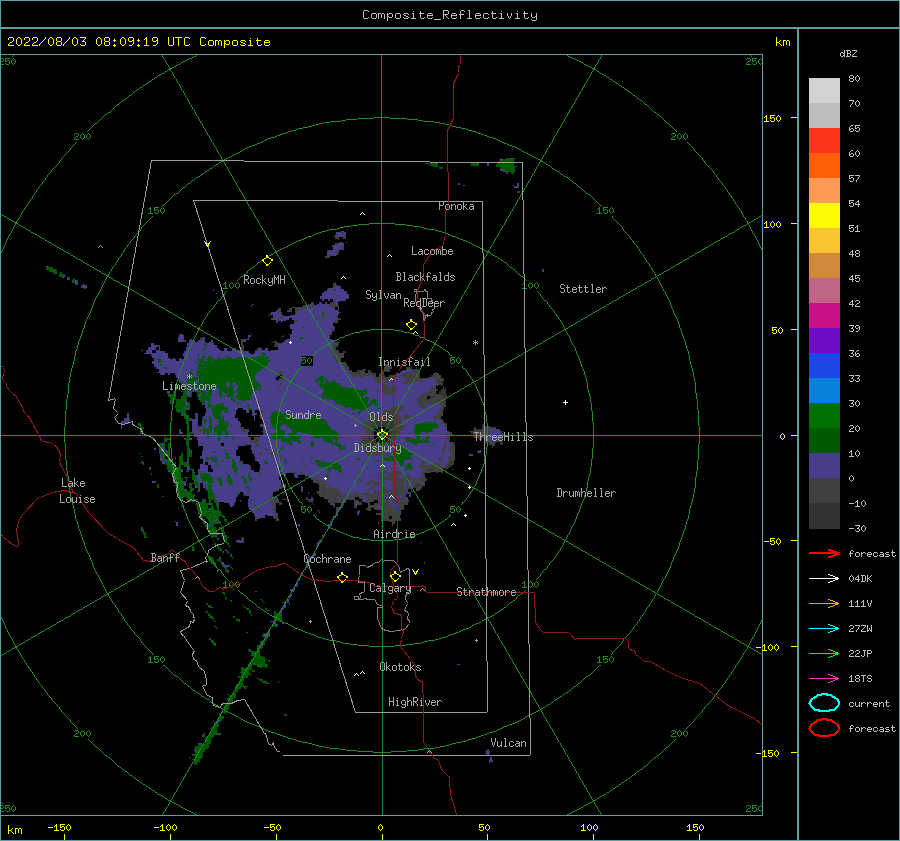Click the red forecast arrow legend icon
900x841 pixels.
pos(824,553)
